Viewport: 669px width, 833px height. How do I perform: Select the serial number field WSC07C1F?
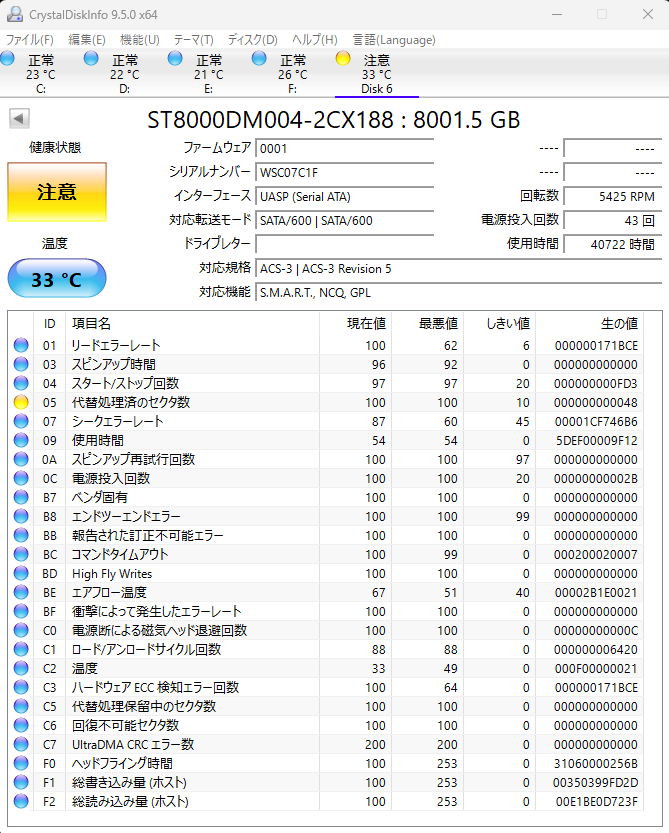[344, 172]
